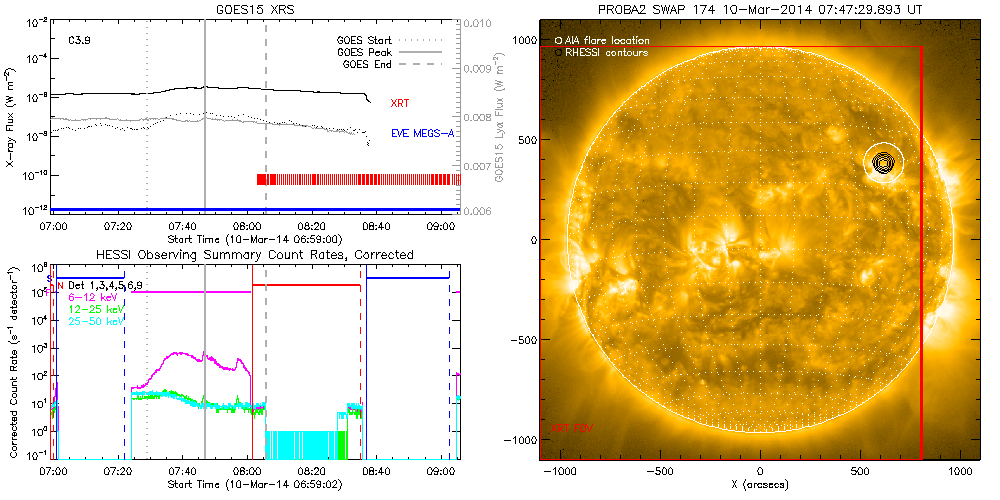Click the RHESSI contours circle icon in legend

click(557, 52)
